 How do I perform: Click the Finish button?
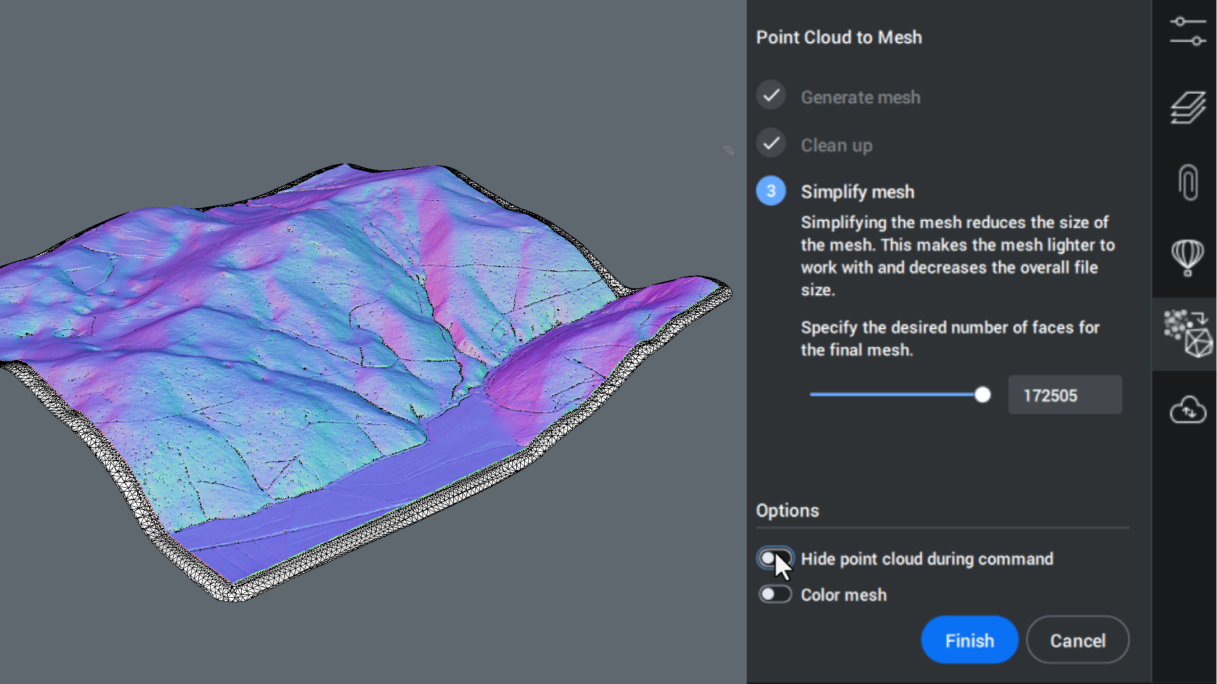click(x=969, y=640)
